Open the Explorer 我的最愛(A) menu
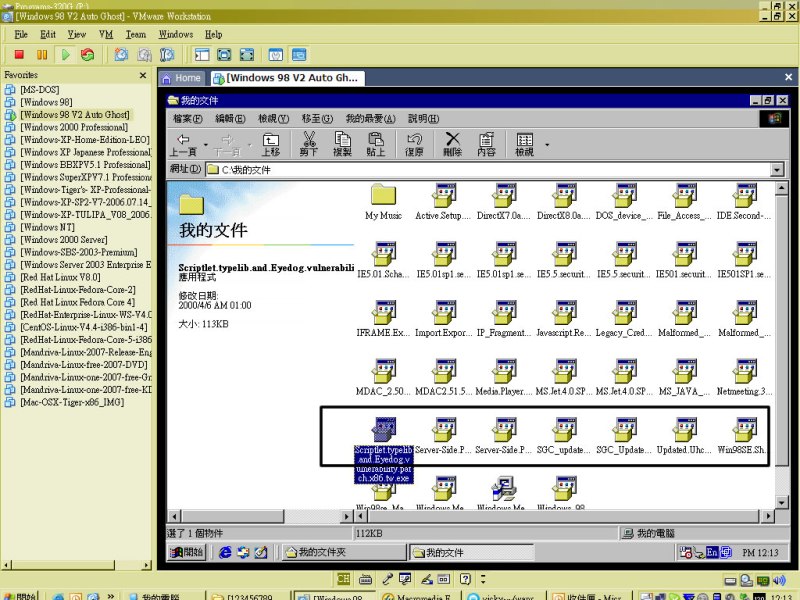 [x=370, y=119]
